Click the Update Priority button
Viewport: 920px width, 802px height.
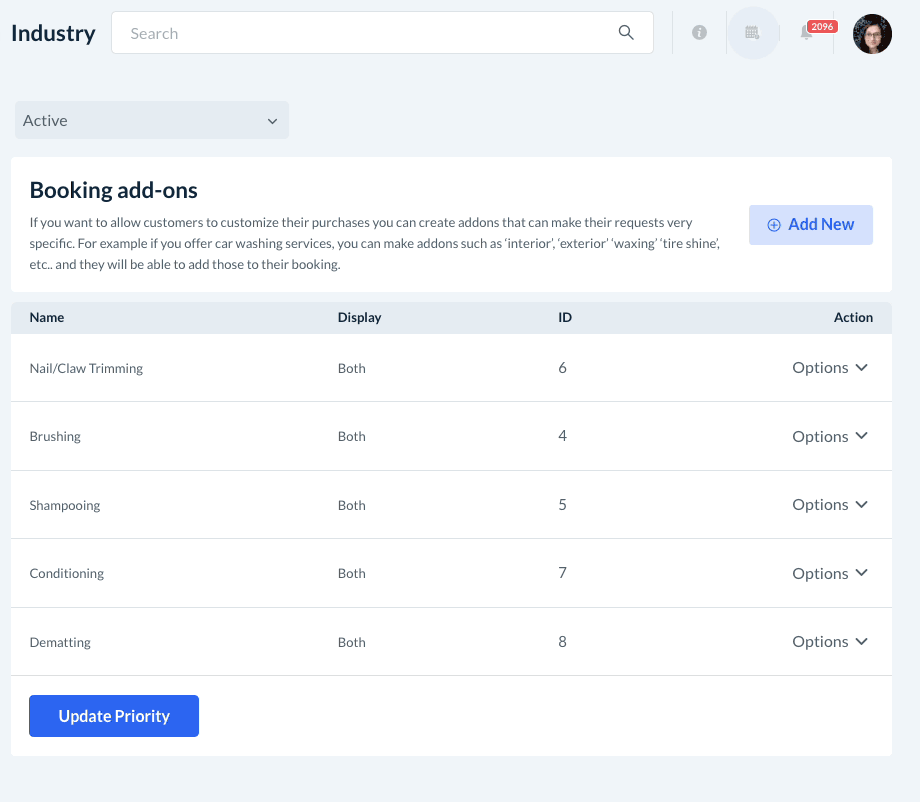pos(114,716)
